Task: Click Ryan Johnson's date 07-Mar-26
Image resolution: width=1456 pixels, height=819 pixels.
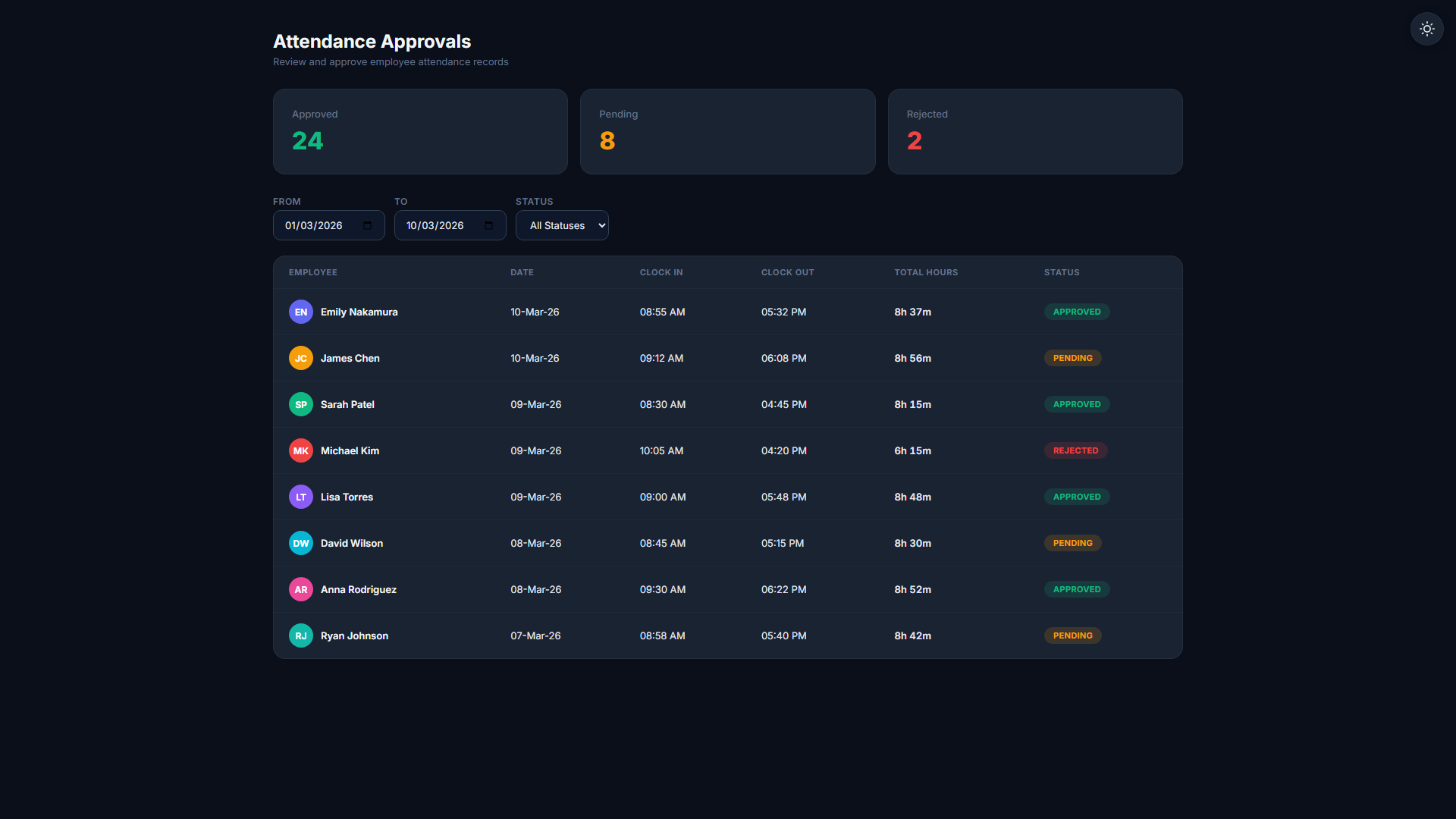Action: pos(535,635)
